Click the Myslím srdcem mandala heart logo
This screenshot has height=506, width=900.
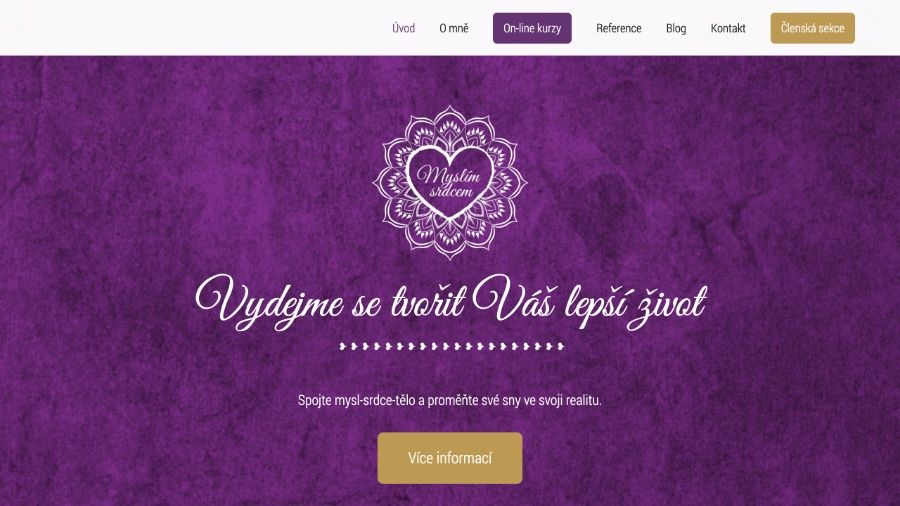coord(450,182)
